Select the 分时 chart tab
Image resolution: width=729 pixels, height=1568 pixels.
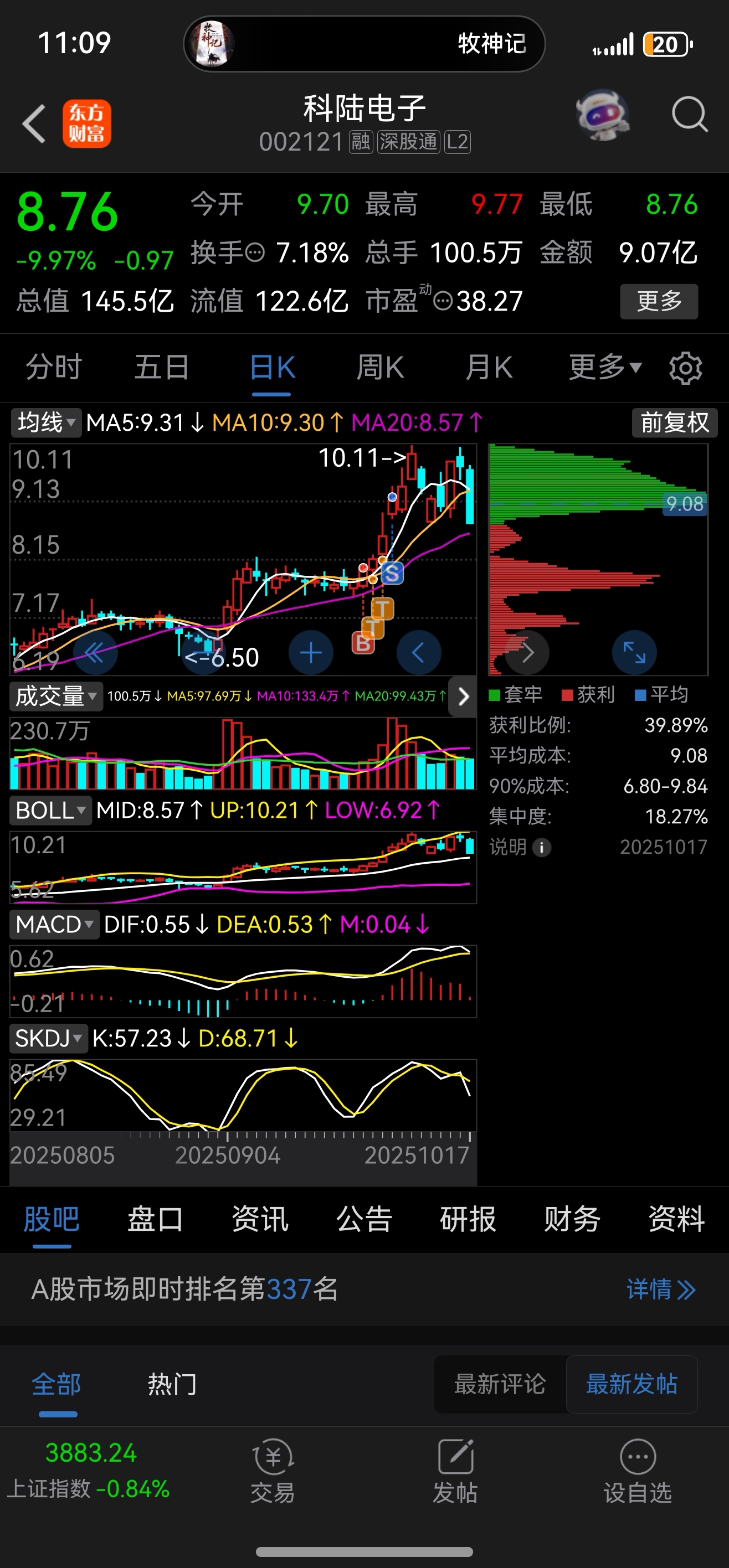(54, 368)
